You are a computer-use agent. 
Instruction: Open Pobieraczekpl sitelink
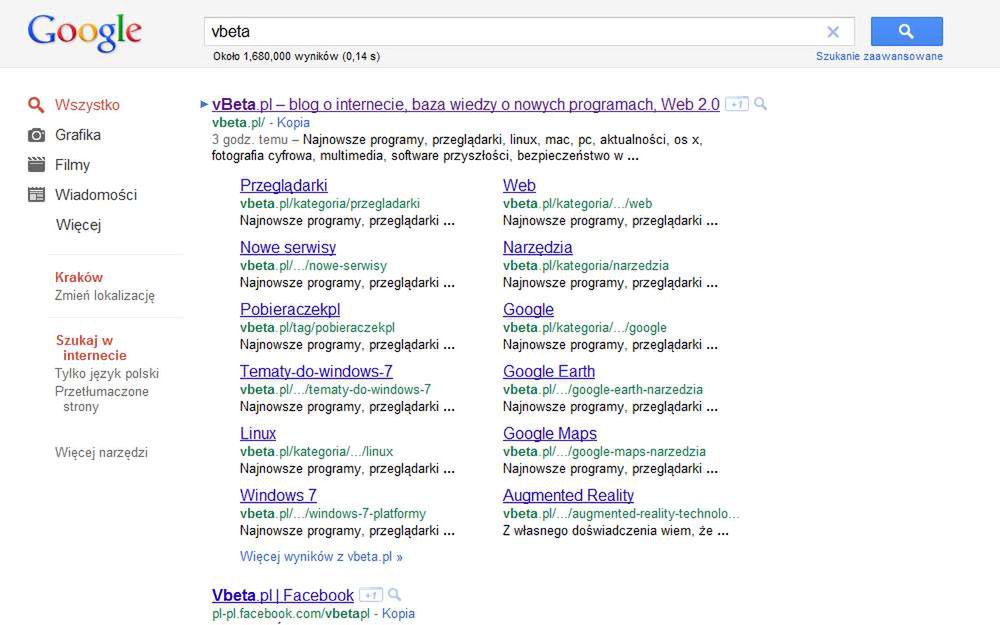click(x=290, y=309)
